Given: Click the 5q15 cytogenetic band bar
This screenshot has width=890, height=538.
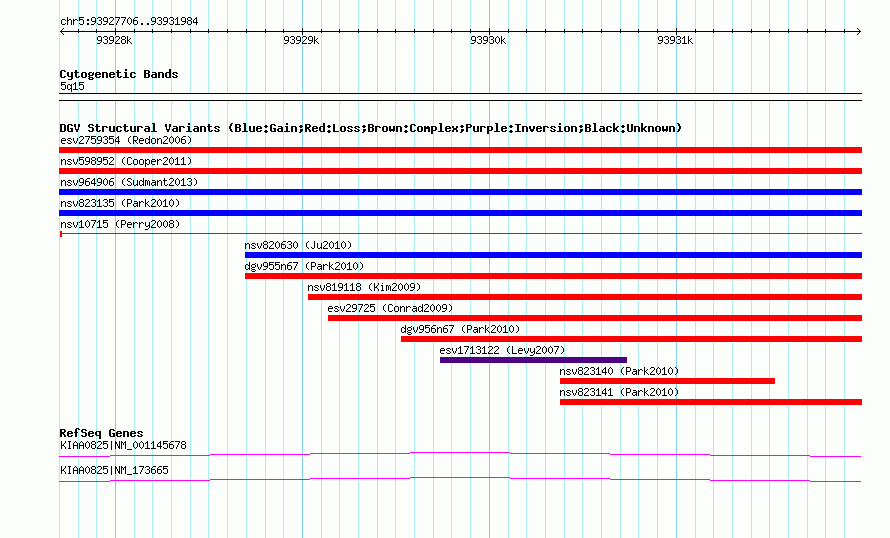Looking at the screenshot, I should [460, 97].
